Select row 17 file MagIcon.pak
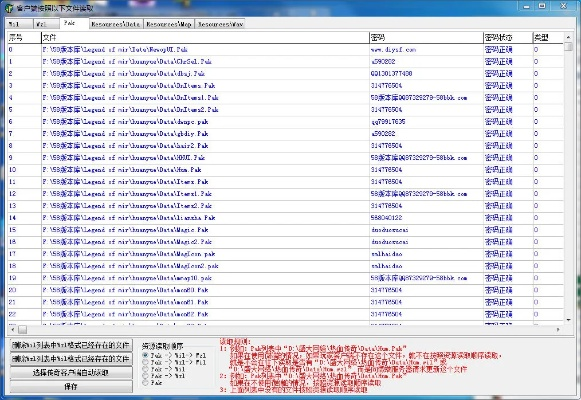The image size is (581, 400). pos(129,254)
